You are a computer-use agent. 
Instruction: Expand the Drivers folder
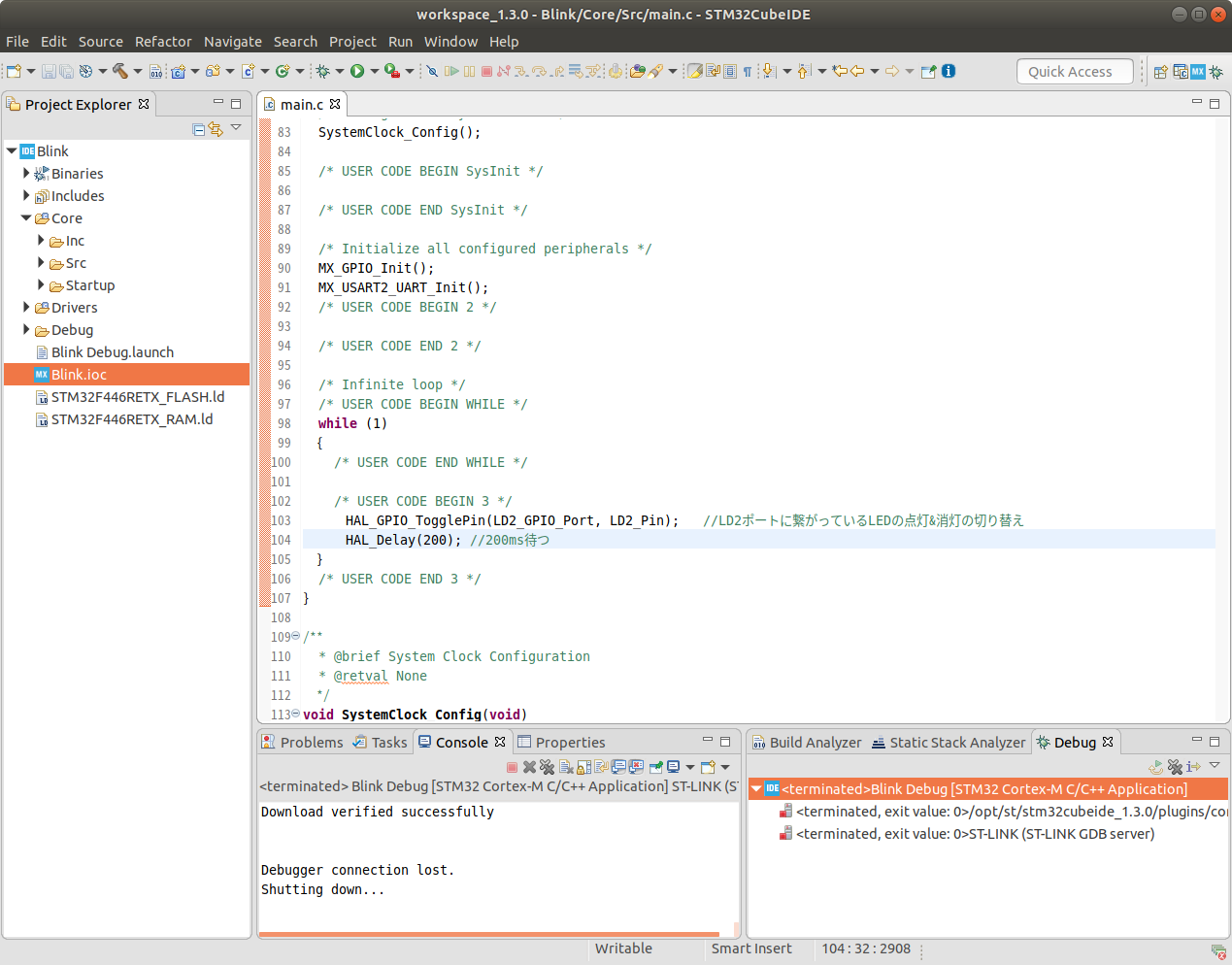click(x=26, y=308)
